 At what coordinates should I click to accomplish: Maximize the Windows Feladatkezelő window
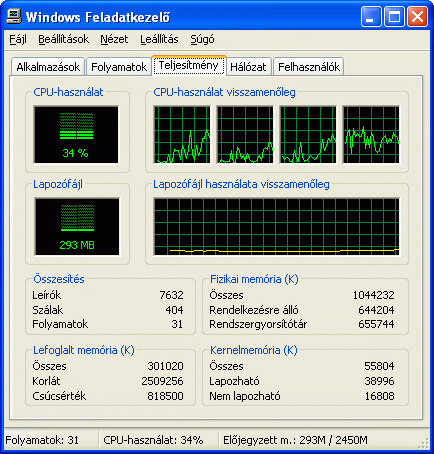(x=394, y=17)
